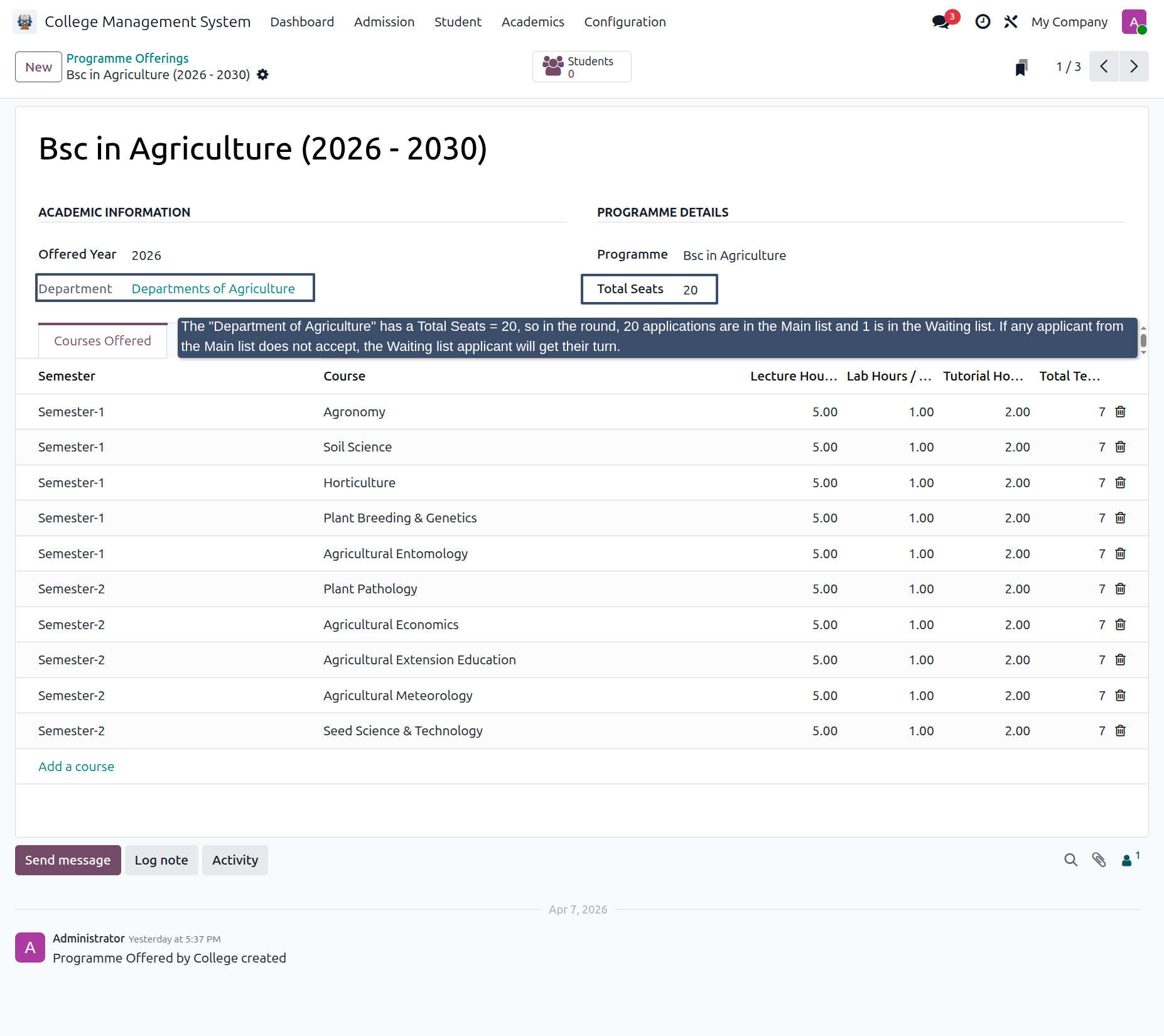Open attachments via the paperclip icon

click(1099, 860)
